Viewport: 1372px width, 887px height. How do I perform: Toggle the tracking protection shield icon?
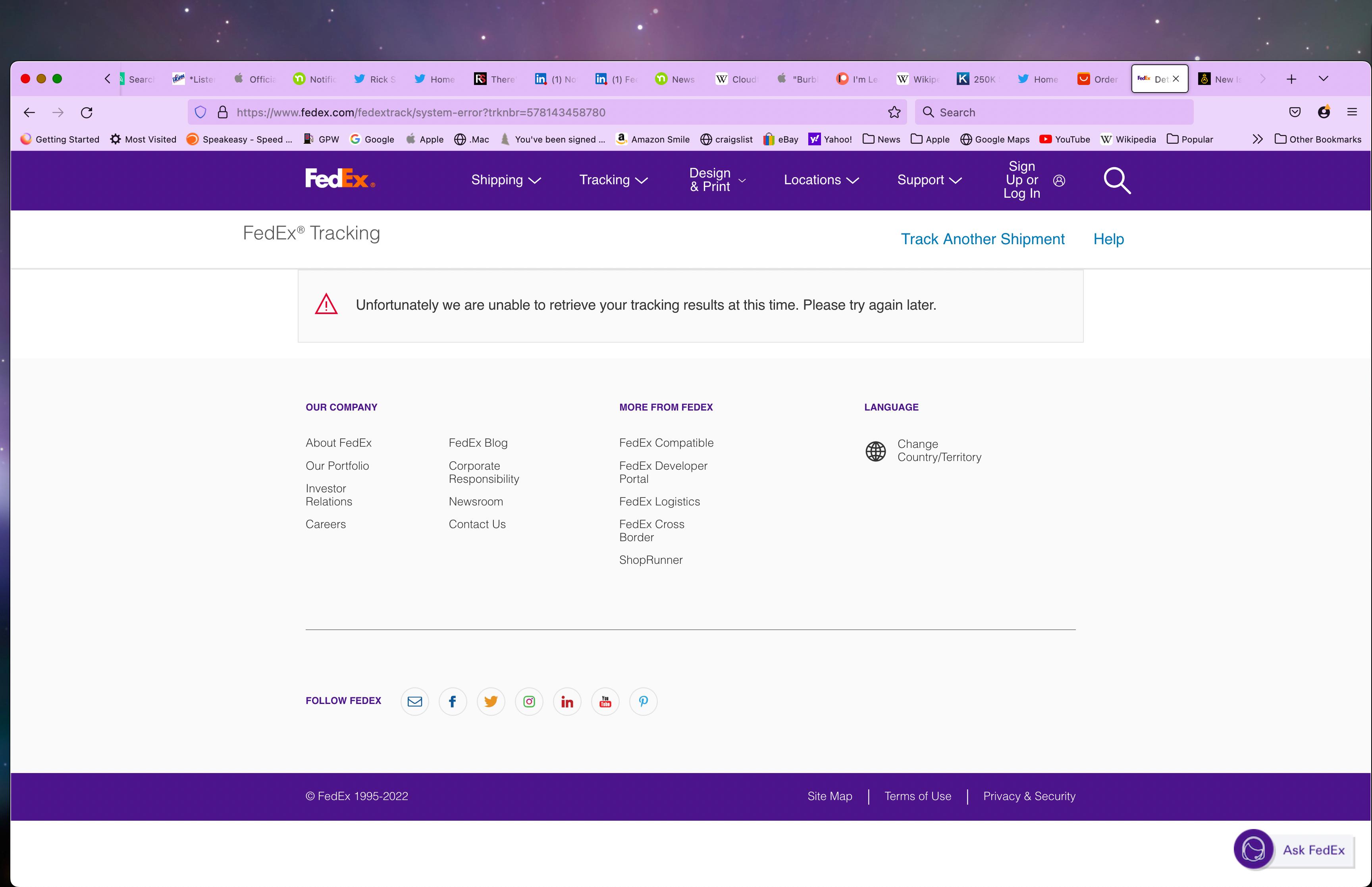pos(200,112)
